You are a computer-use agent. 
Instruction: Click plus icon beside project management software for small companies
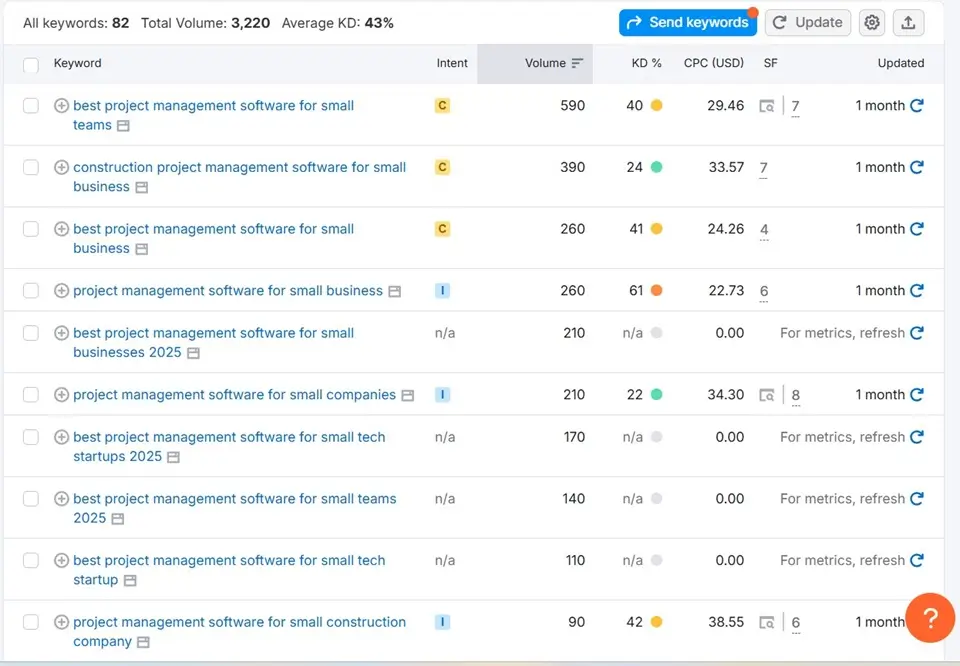click(61, 395)
